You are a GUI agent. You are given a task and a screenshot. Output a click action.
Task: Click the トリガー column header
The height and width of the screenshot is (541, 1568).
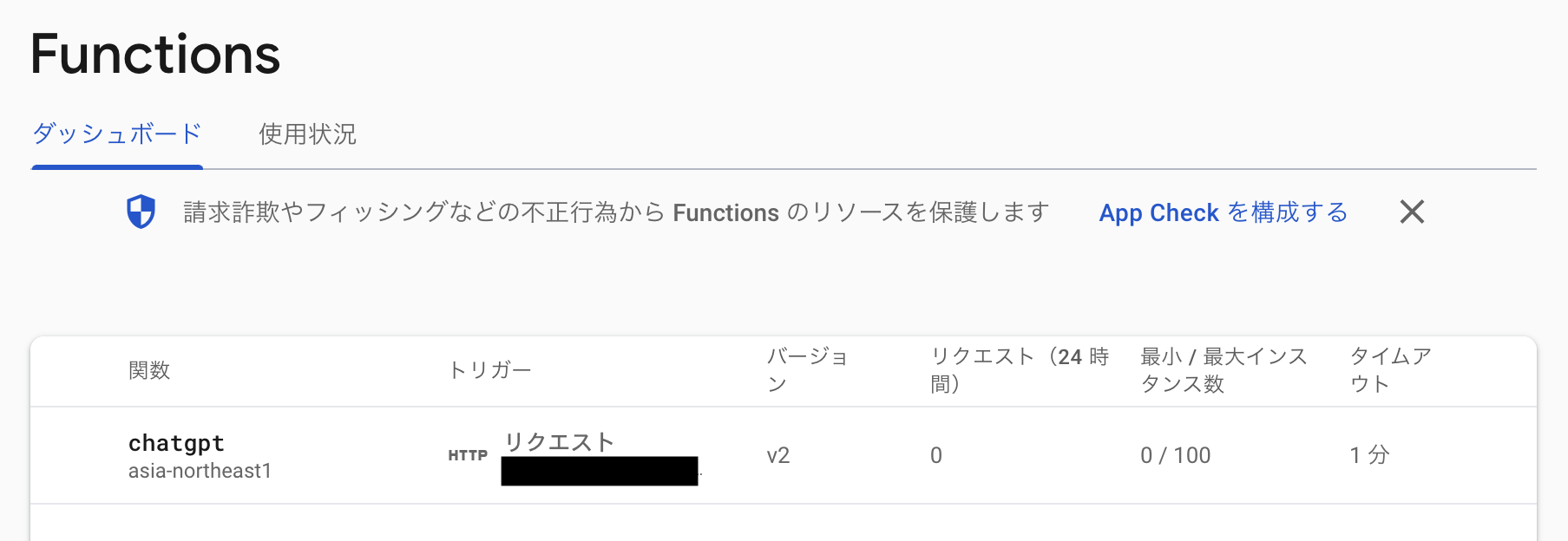point(491,368)
